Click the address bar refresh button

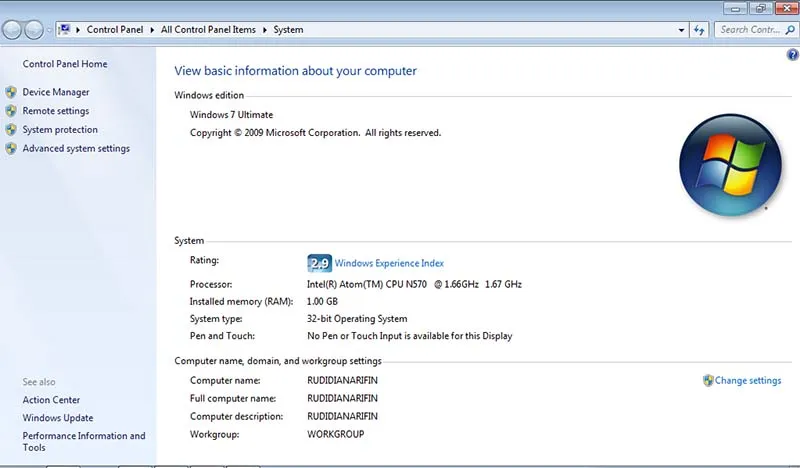coord(699,30)
